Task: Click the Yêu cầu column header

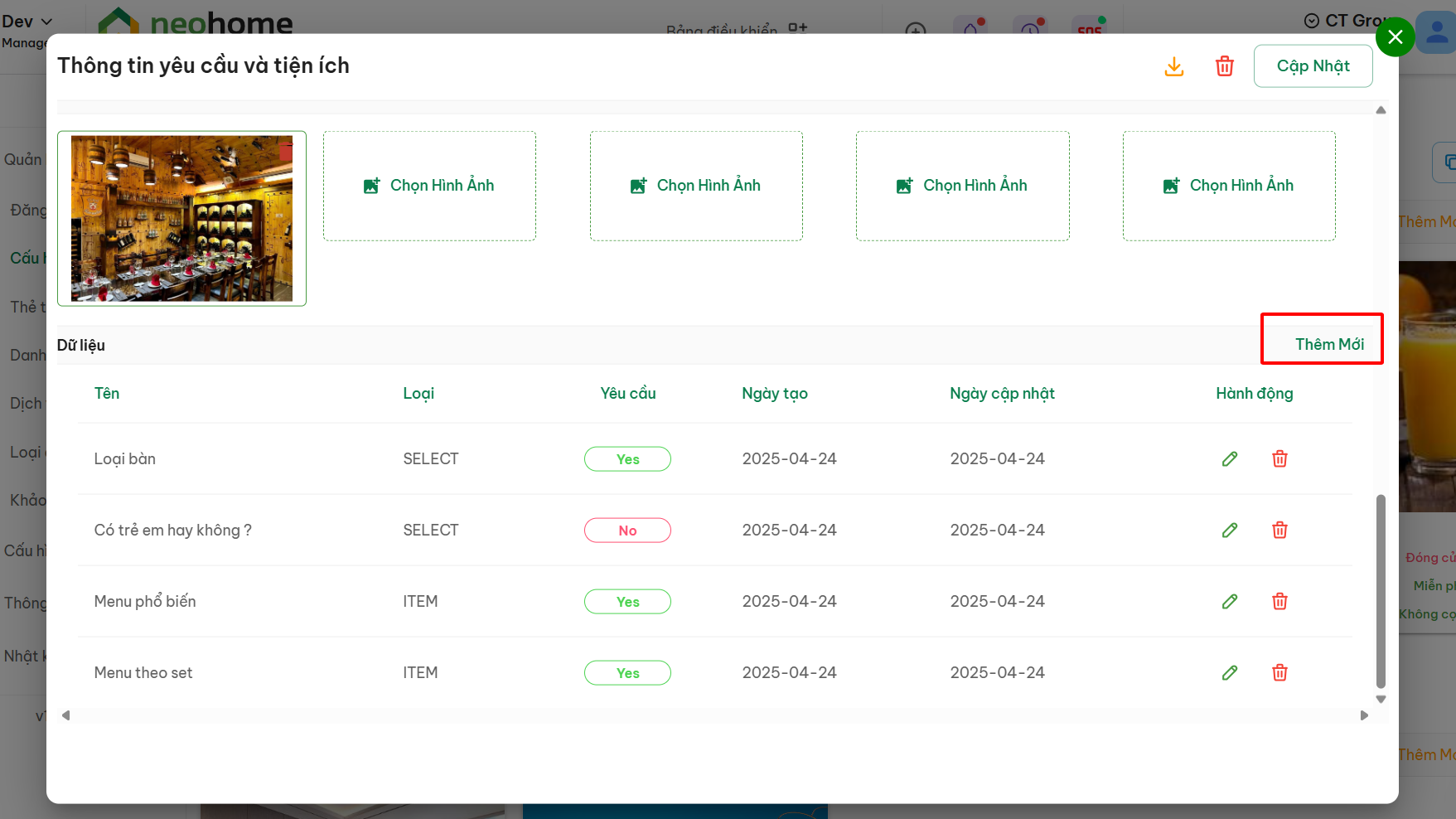Action: 627,393
